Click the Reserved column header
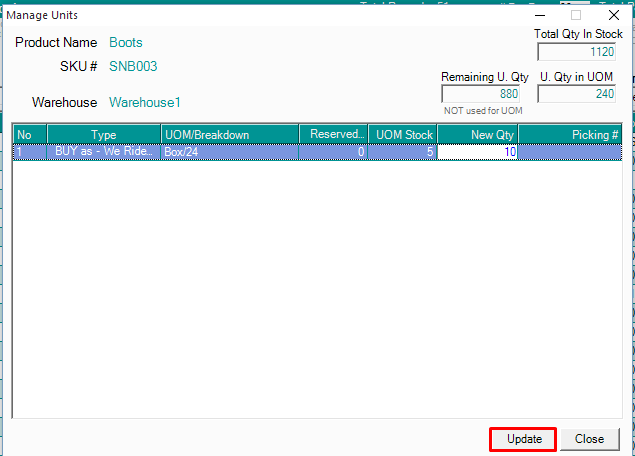 click(333, 135)
